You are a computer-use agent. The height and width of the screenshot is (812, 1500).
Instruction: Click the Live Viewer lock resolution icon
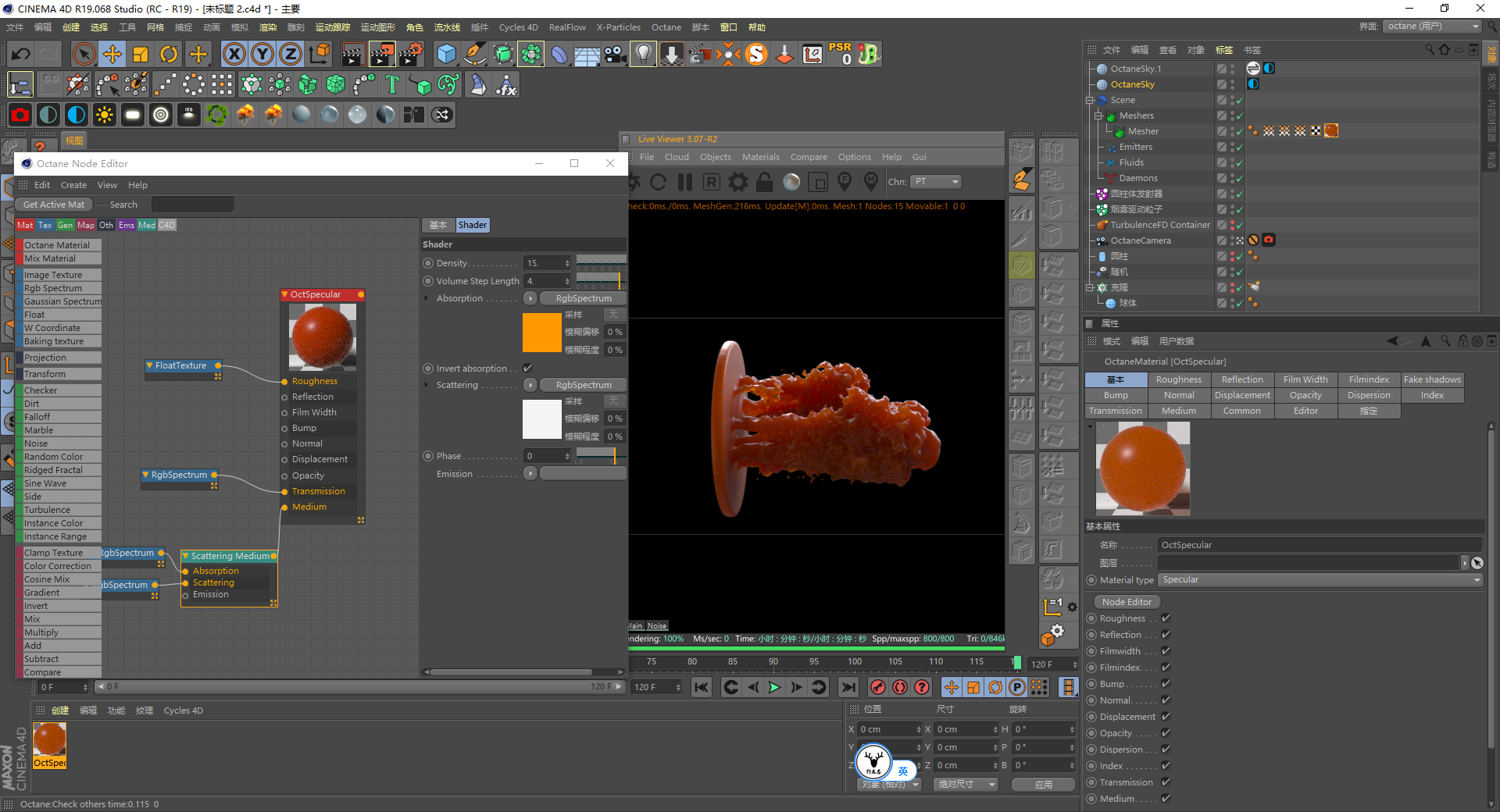765,182
